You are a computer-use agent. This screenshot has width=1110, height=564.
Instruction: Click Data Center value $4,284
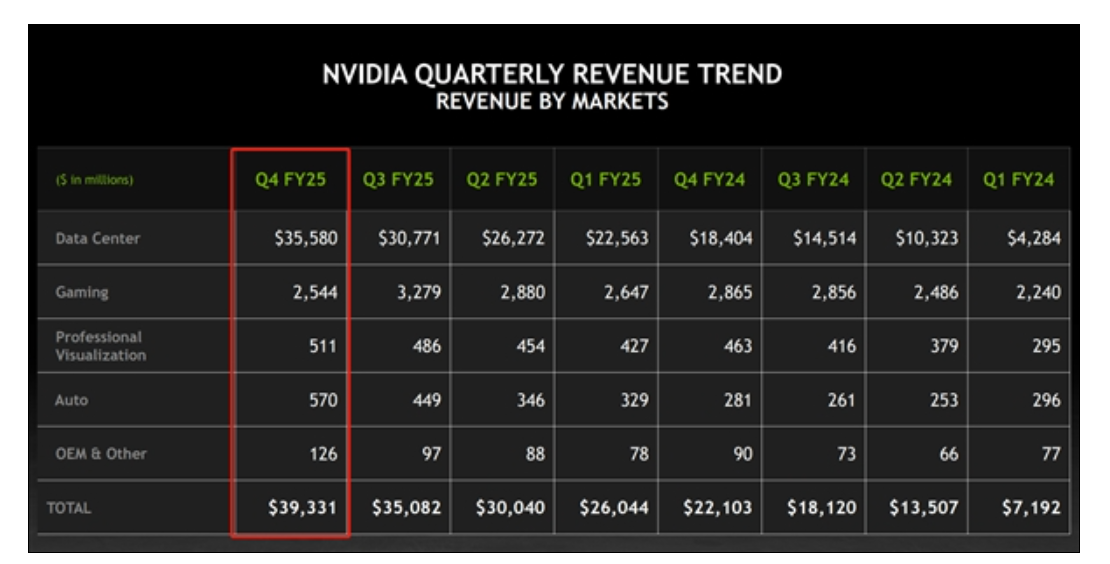click(1034, 238)
